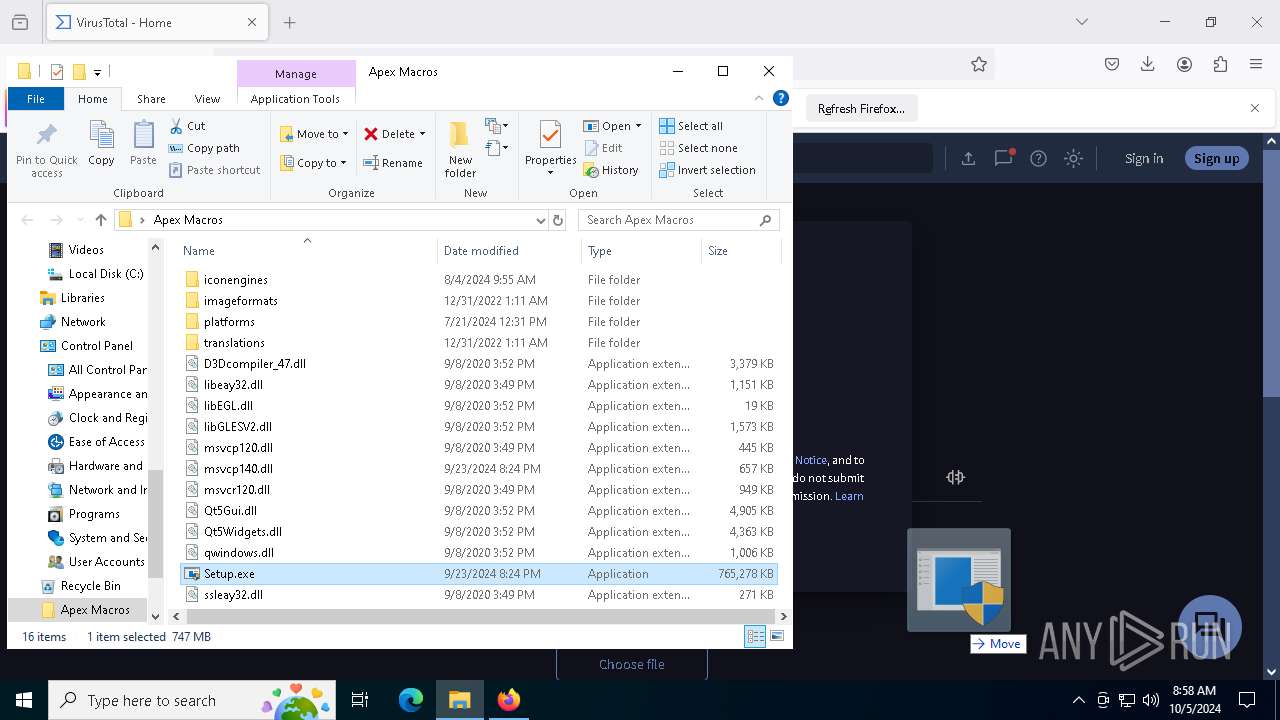This screenshot has width=1280, height=720.
Task: Toggle VirusTotal theme sun icon
Action: point(1073,158)
